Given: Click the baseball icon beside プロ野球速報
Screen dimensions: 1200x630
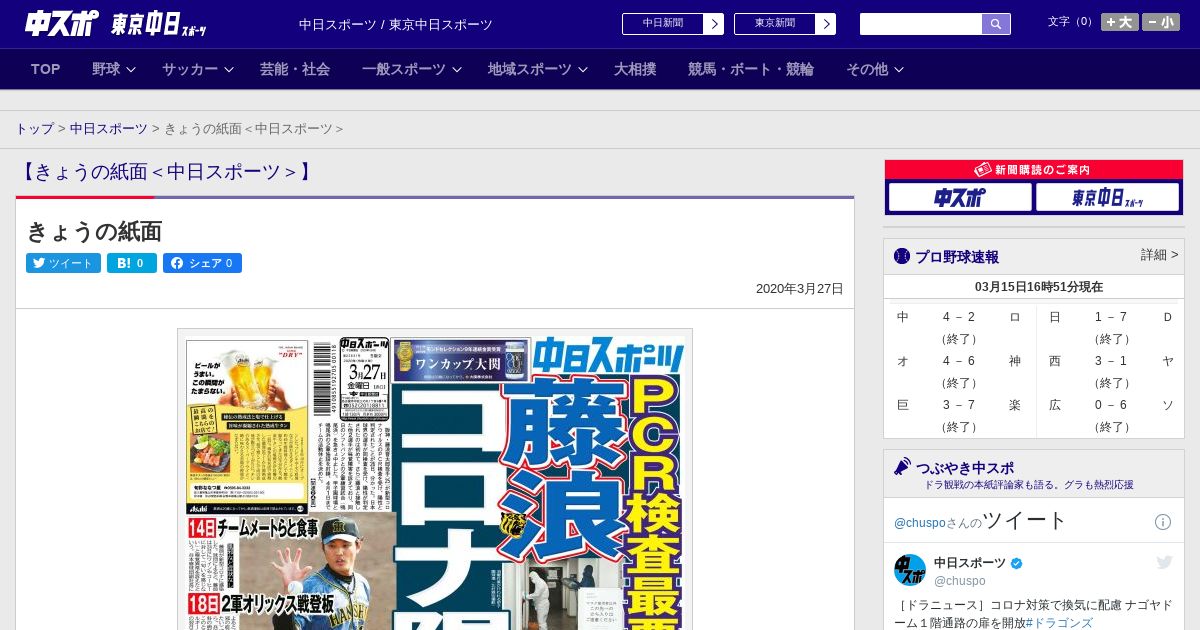Looking at the screenshot, I should (x=902, y=257).
